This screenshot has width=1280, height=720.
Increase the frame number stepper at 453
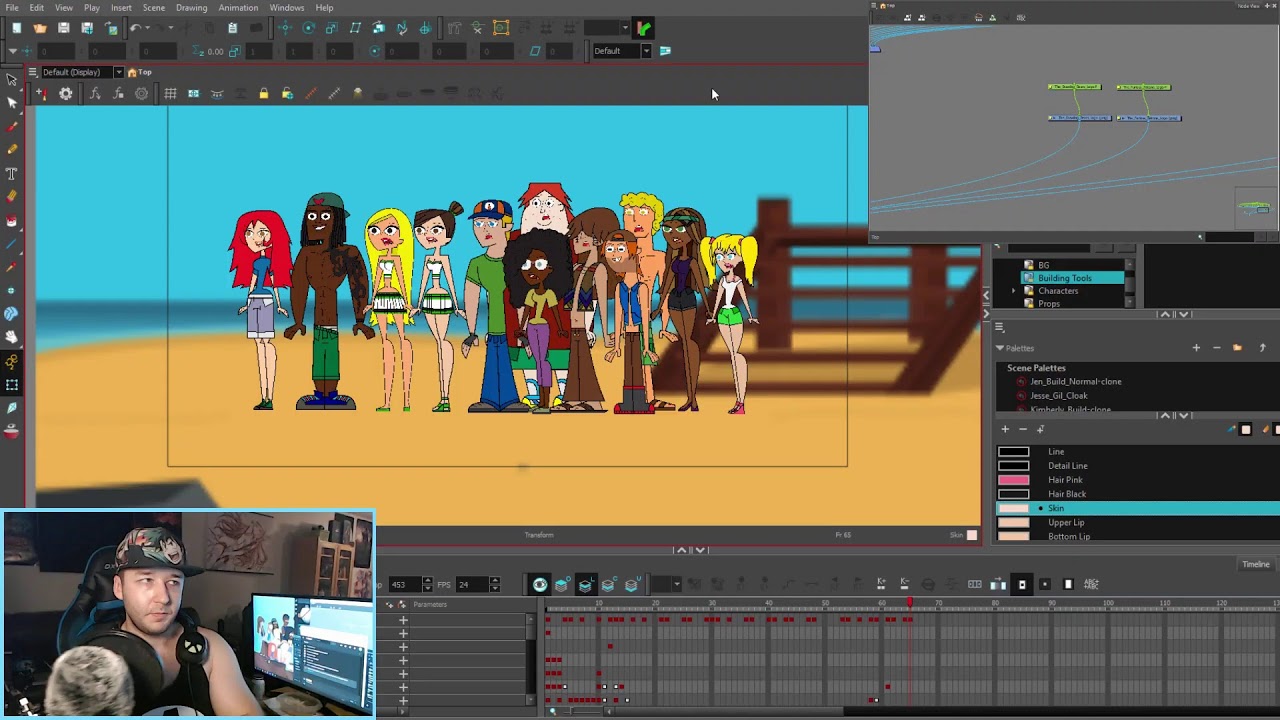[427, 581]
